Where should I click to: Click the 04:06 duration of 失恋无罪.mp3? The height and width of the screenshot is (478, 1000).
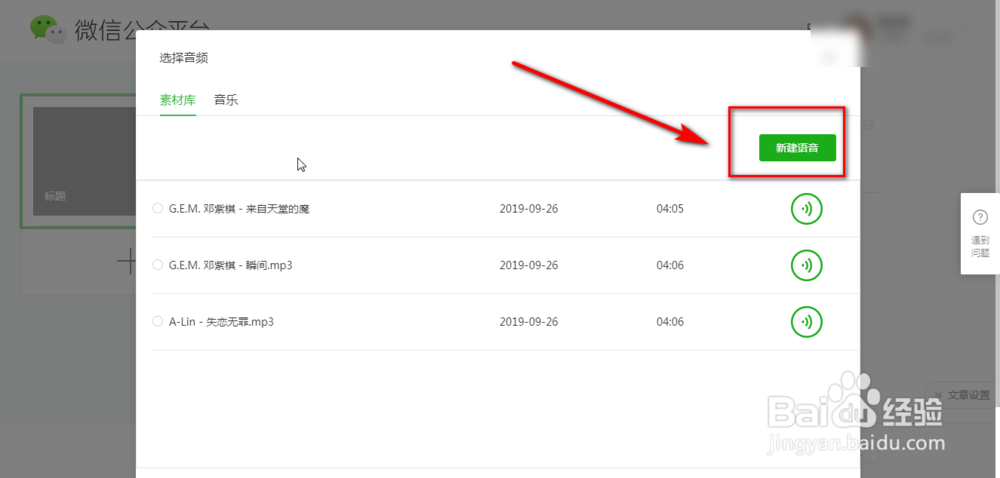670,322
